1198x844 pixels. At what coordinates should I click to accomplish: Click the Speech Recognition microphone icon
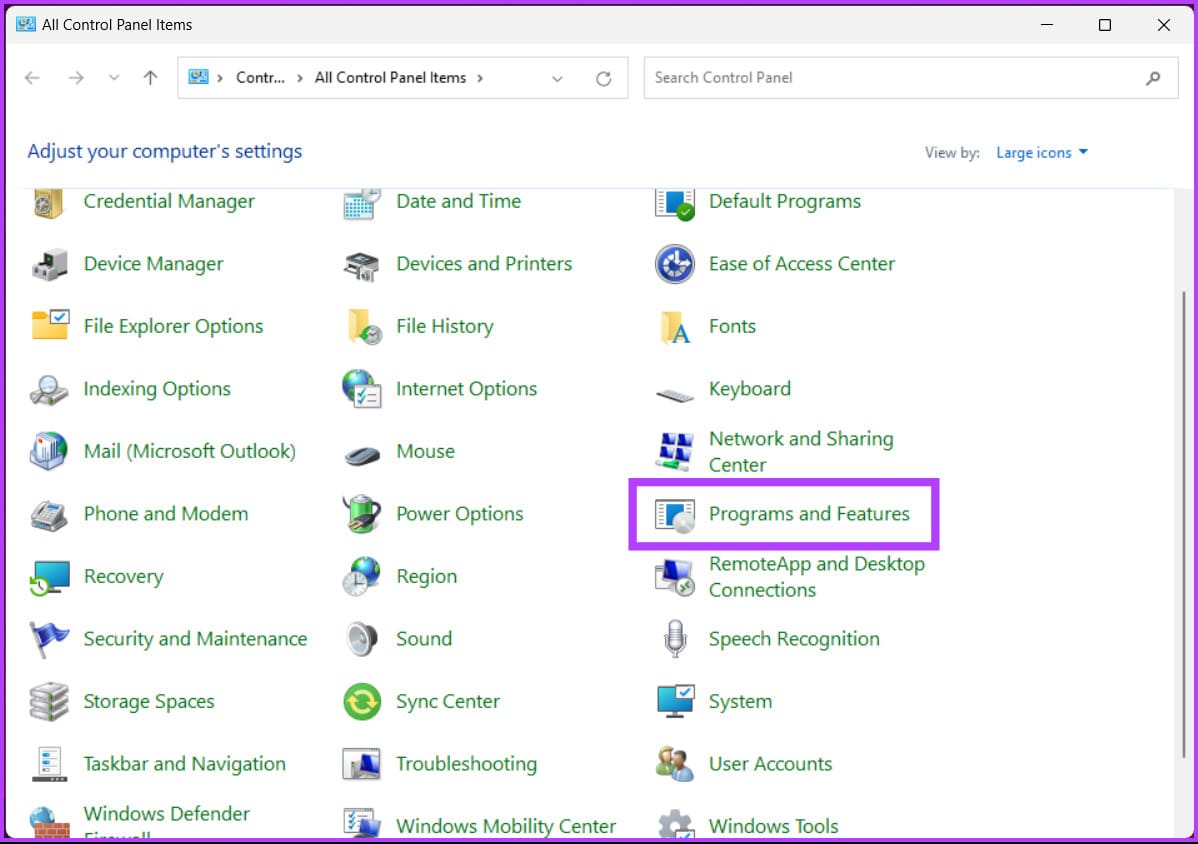[x=675, y=639]
